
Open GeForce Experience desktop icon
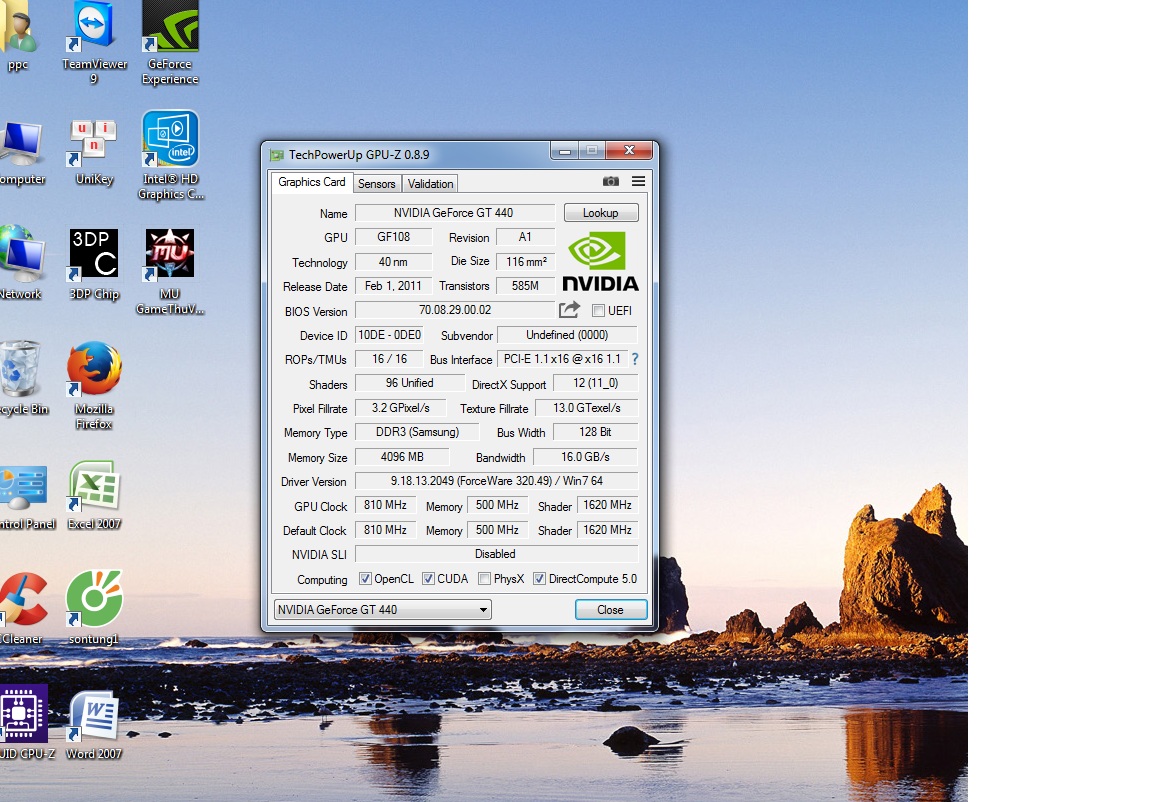(170, 43)
